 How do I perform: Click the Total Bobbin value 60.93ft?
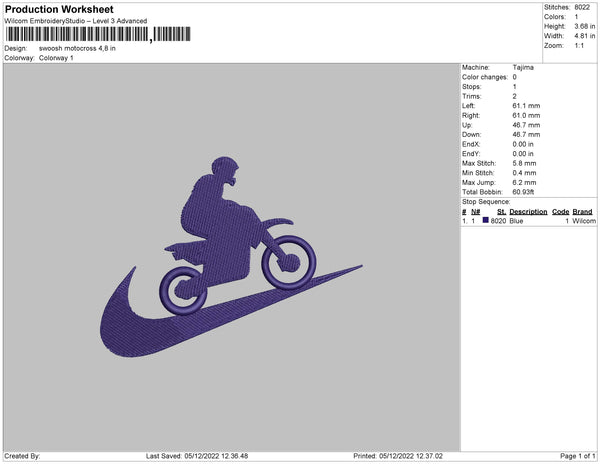(523, 192)
